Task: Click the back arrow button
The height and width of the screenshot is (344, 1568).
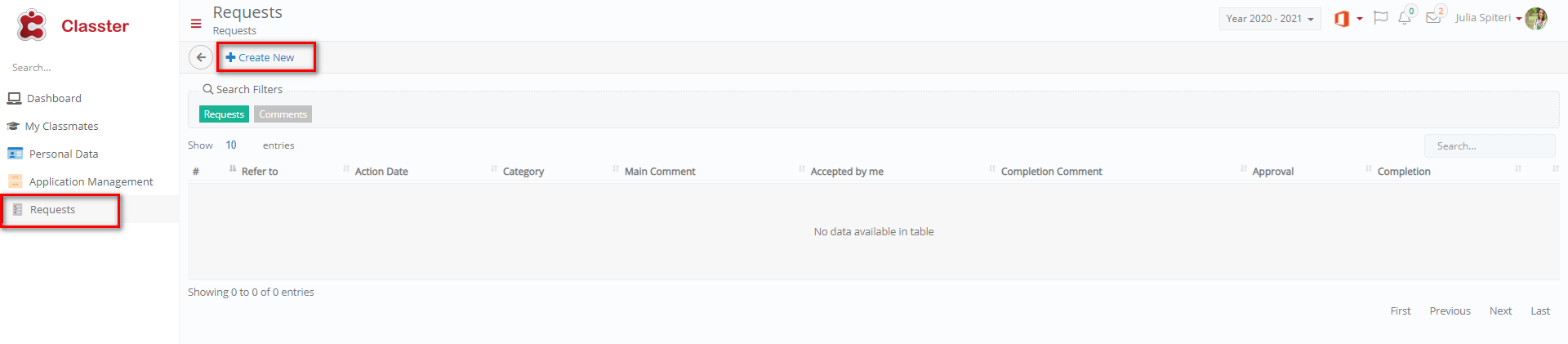Action: tap(201, 57)
